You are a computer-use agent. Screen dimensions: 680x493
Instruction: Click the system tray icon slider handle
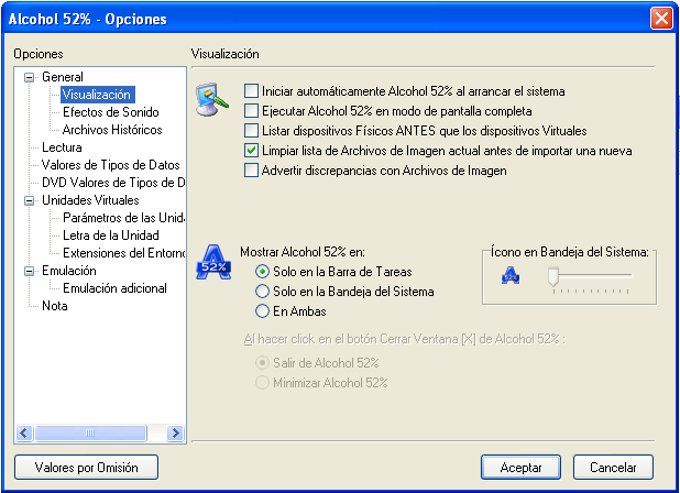point(553,277)
